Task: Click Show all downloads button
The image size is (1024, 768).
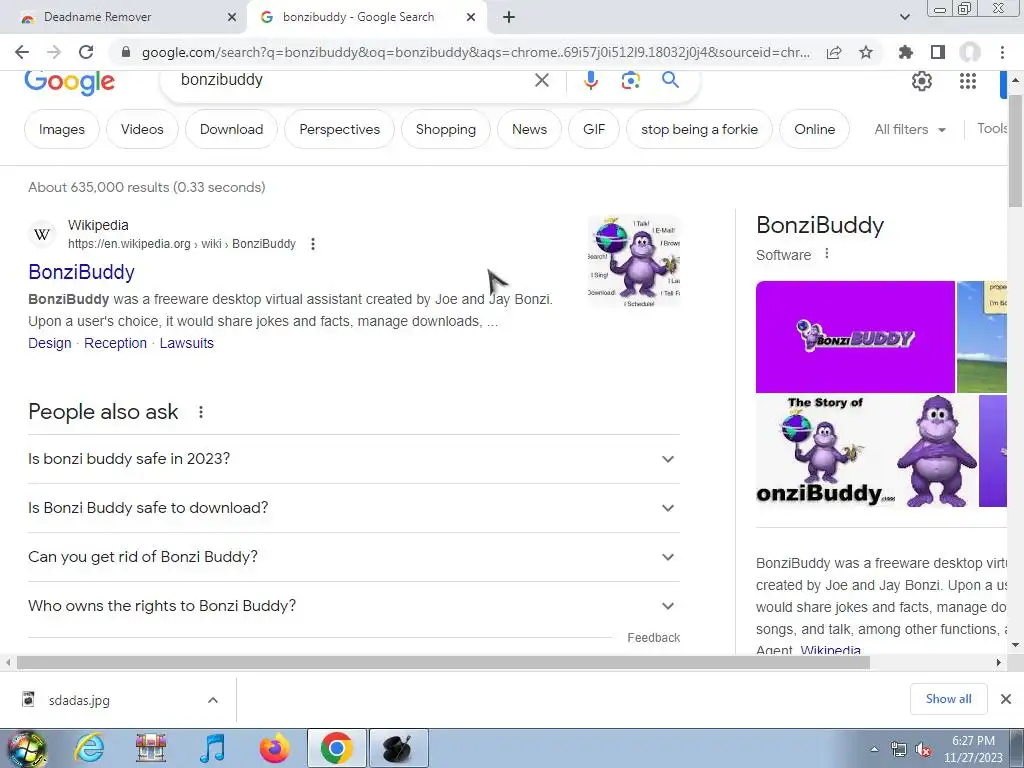Action: pos(948,699)
